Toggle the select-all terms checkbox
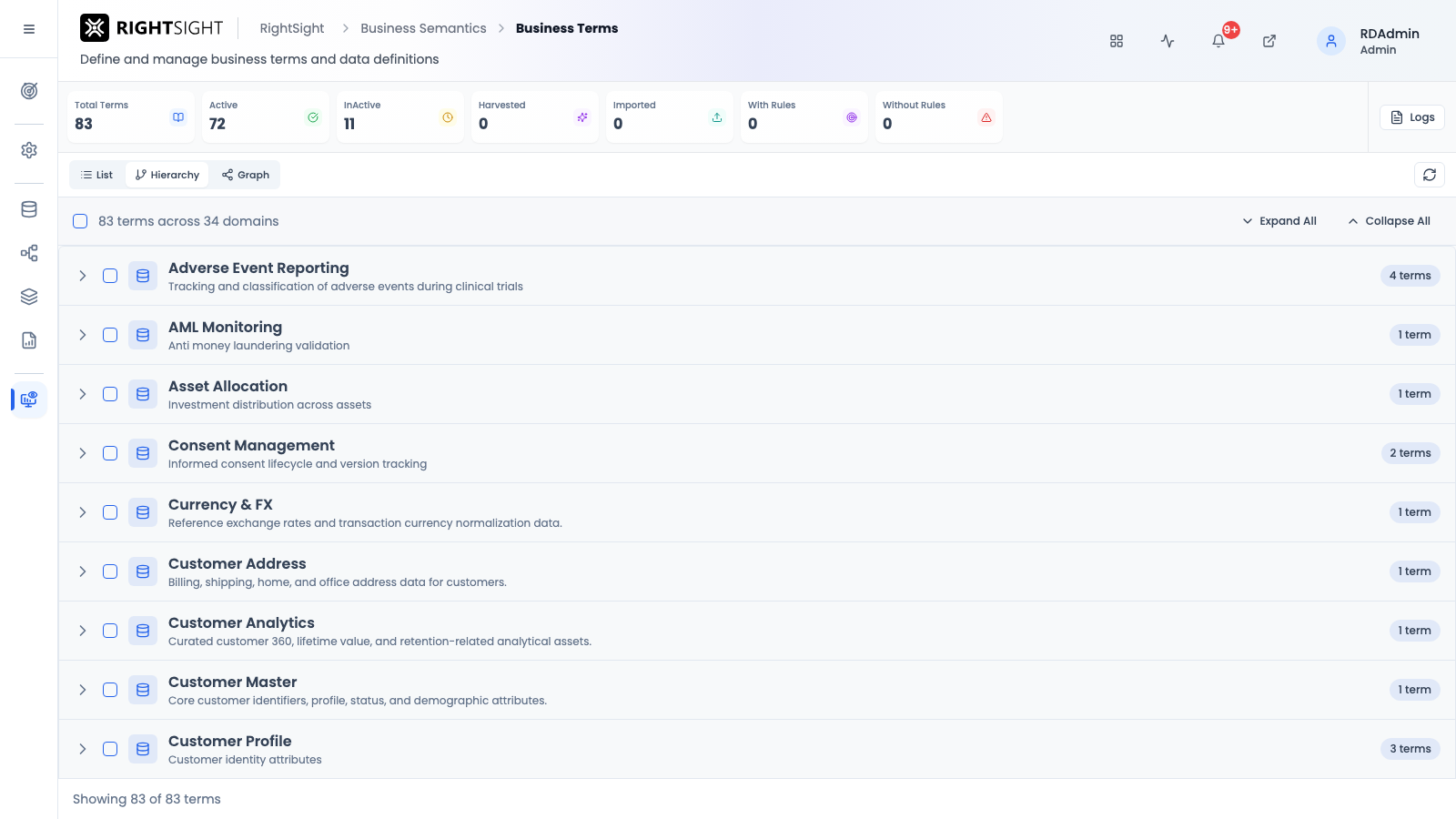Image resolution: width=1456 pixels, height=819 pixels. pyautogui.click(x=80, y=221)
